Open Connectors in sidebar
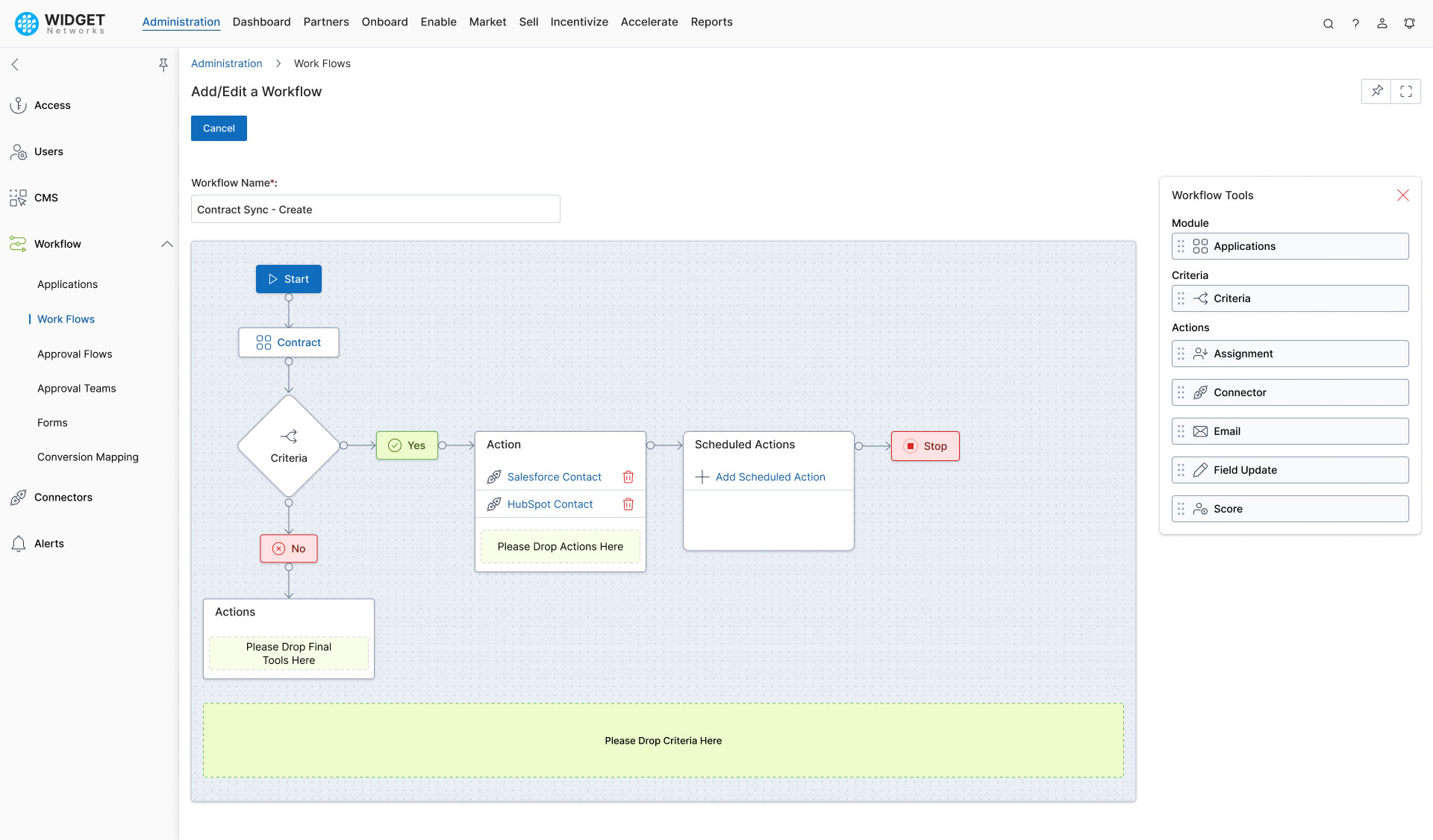1433x840 pixels. pos(63,498)
